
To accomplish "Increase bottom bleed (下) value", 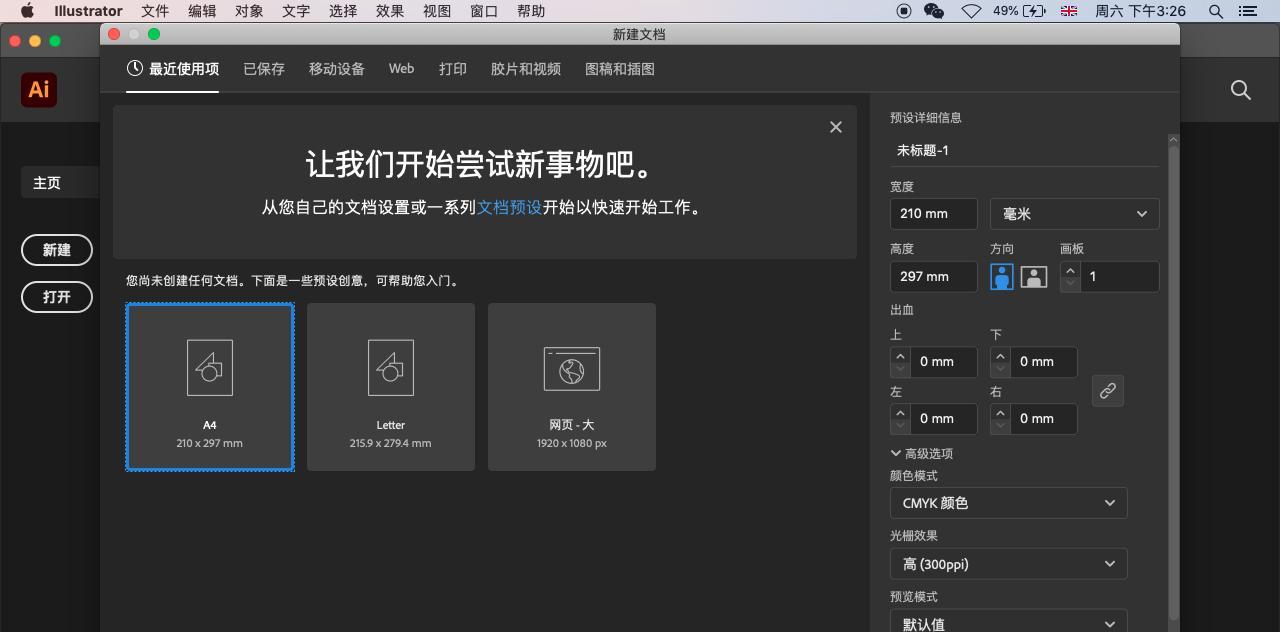I will (x=1000, y=355).
